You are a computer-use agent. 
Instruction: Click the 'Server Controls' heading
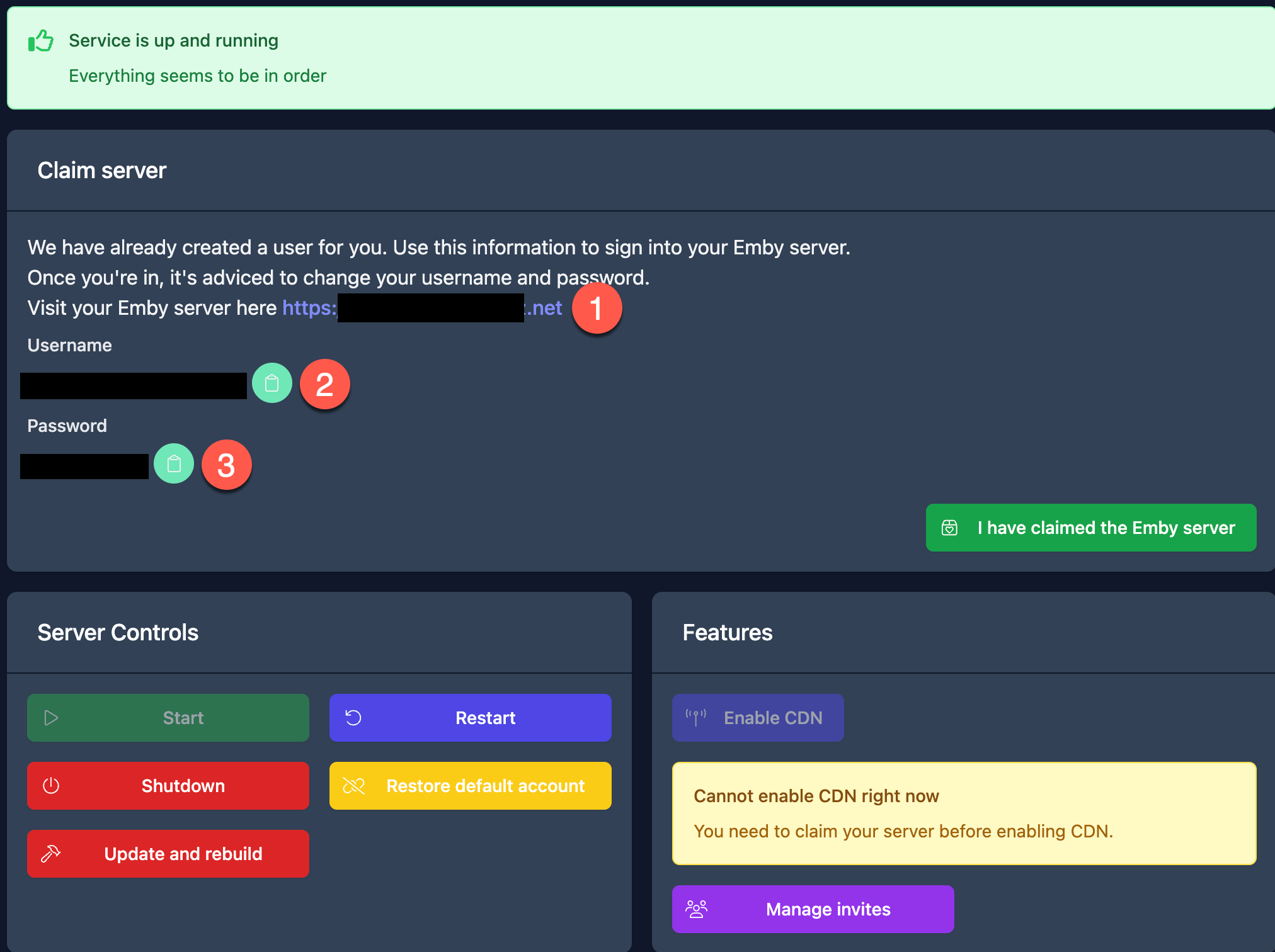[x=118, y=633]
